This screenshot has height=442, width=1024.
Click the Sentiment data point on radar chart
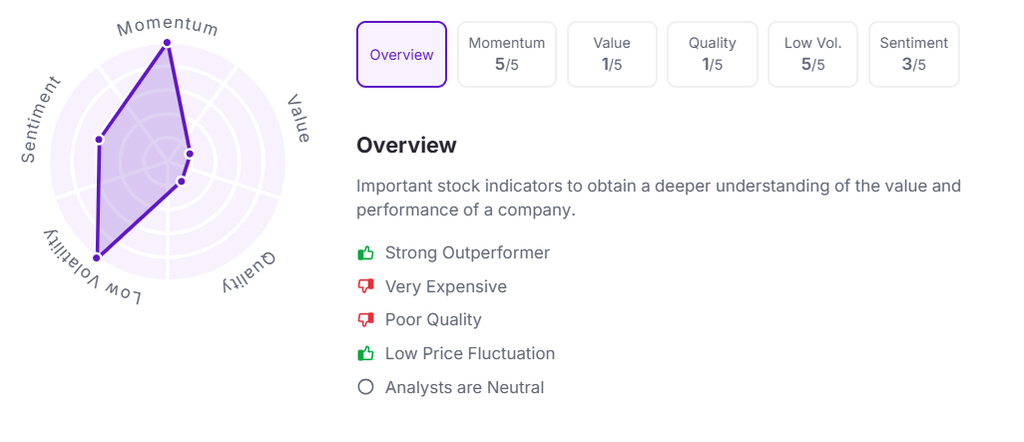pyautogui.click(x=99, y=139)
